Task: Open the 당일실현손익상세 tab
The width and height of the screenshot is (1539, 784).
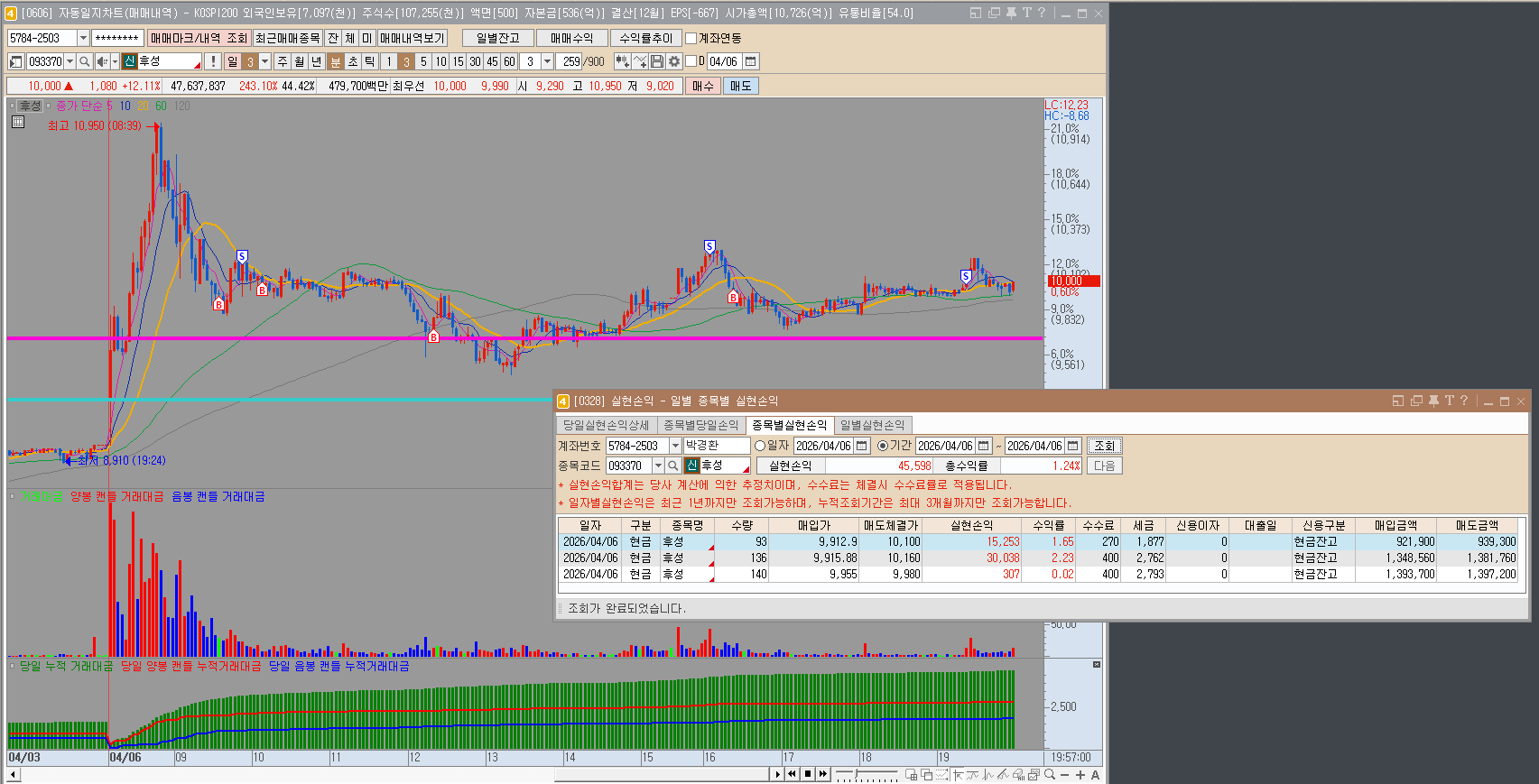Action: 607,425
